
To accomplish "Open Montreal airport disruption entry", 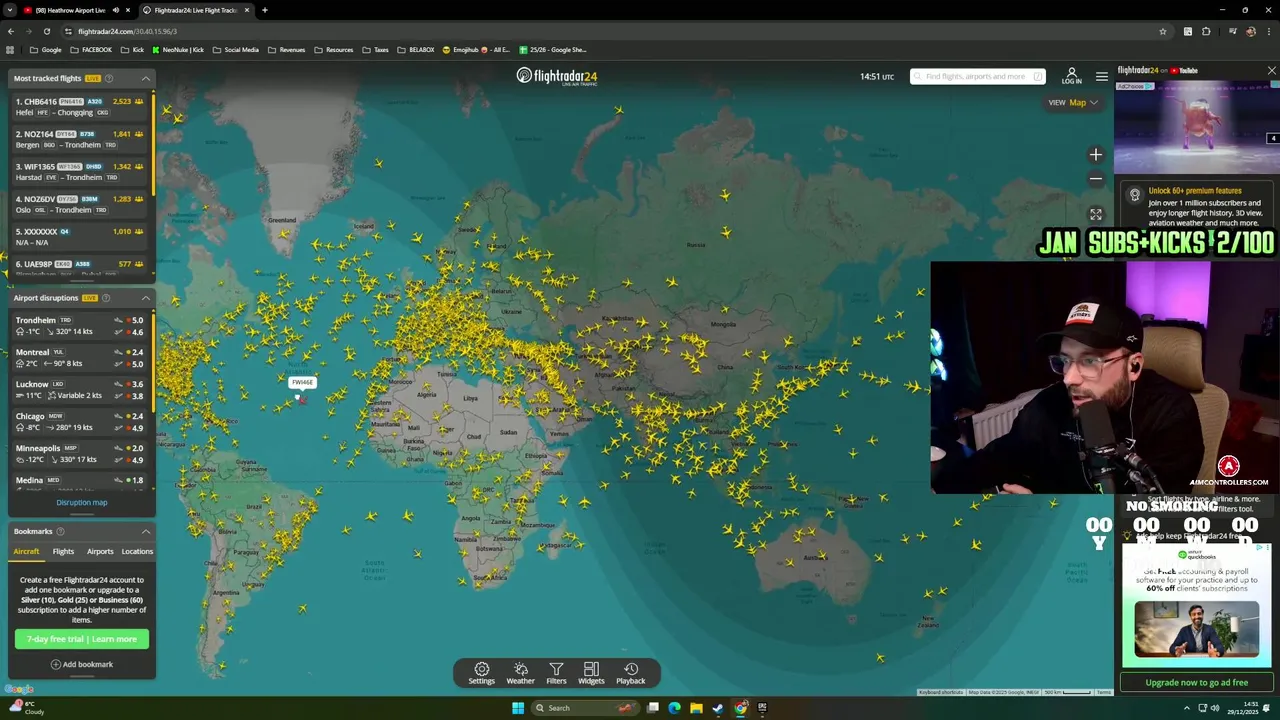I will 79,358.
